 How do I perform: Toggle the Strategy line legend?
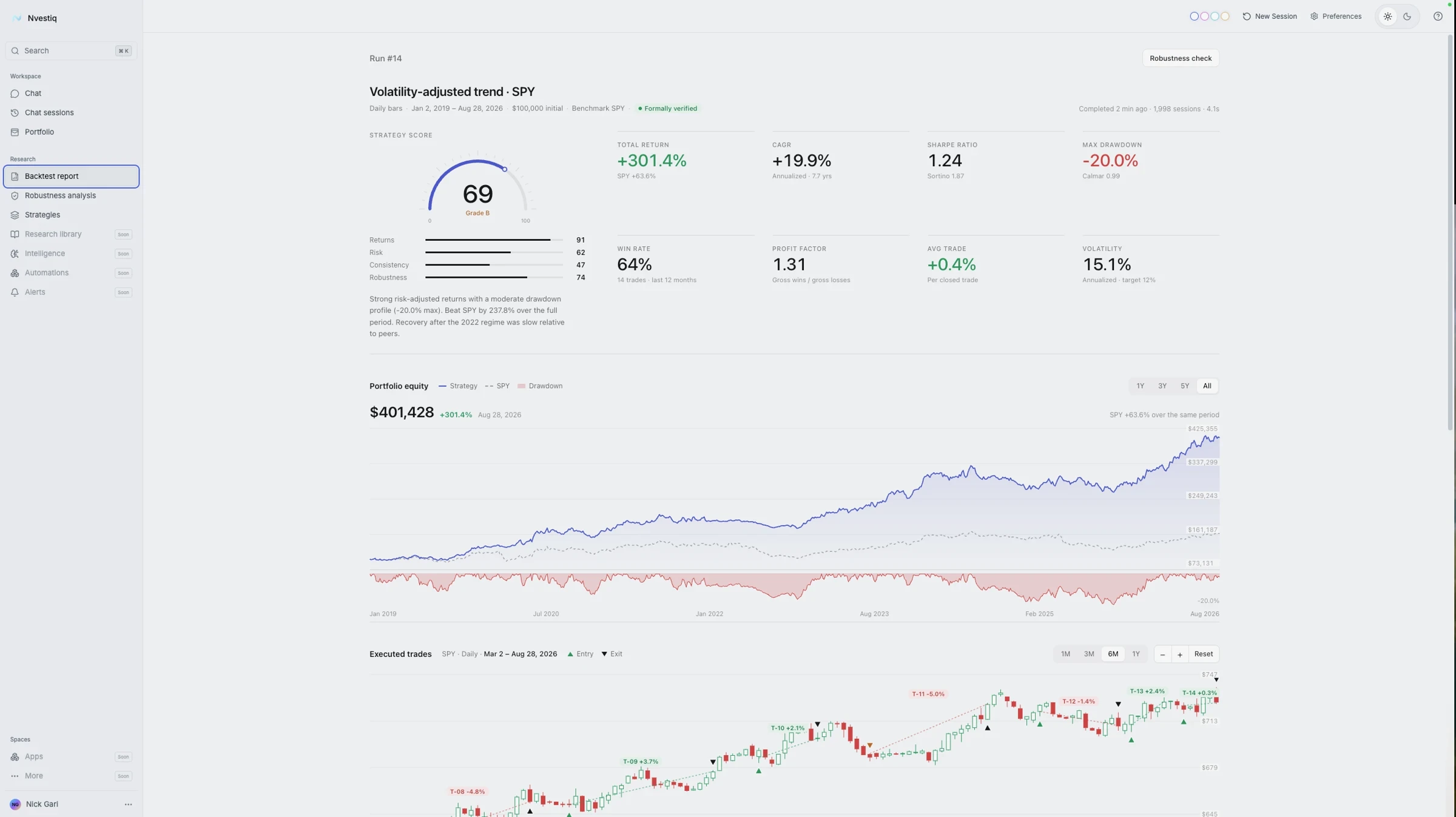458,386
